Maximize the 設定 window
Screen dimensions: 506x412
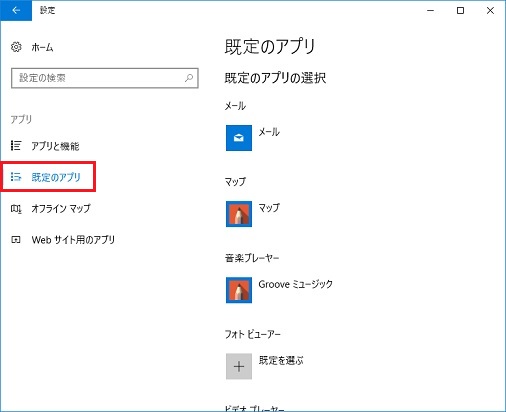click(460, 10)
